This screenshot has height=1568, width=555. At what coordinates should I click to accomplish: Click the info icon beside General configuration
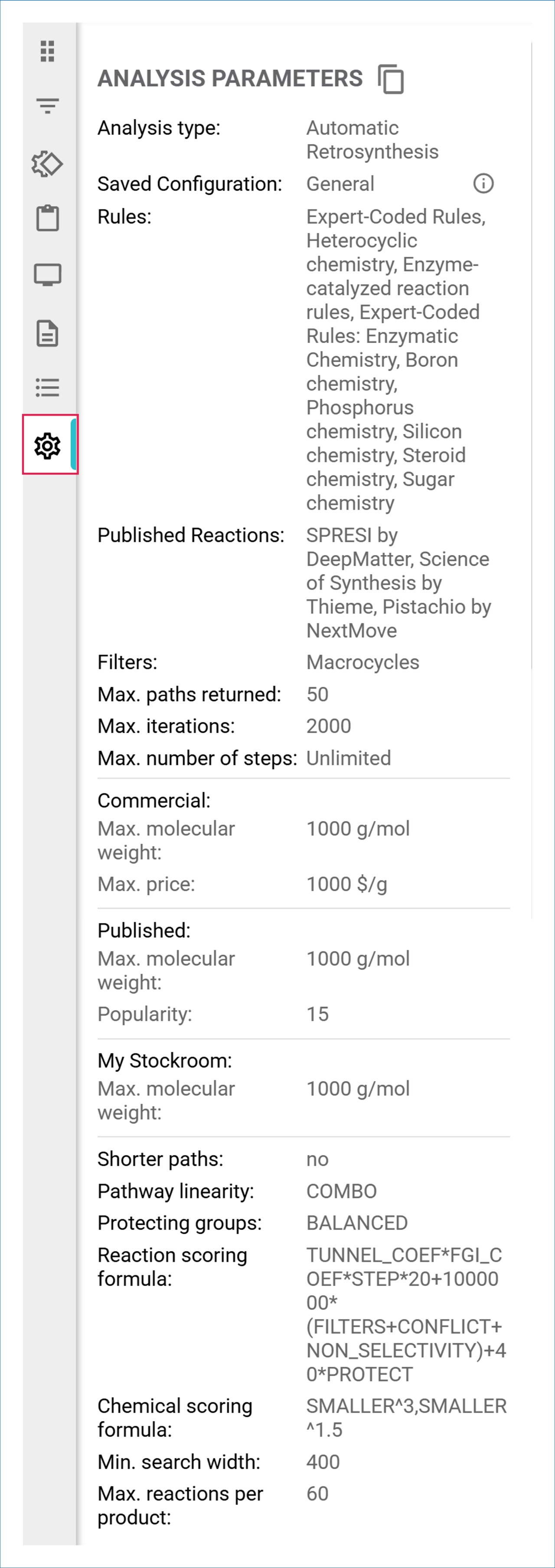click(483, 183)
